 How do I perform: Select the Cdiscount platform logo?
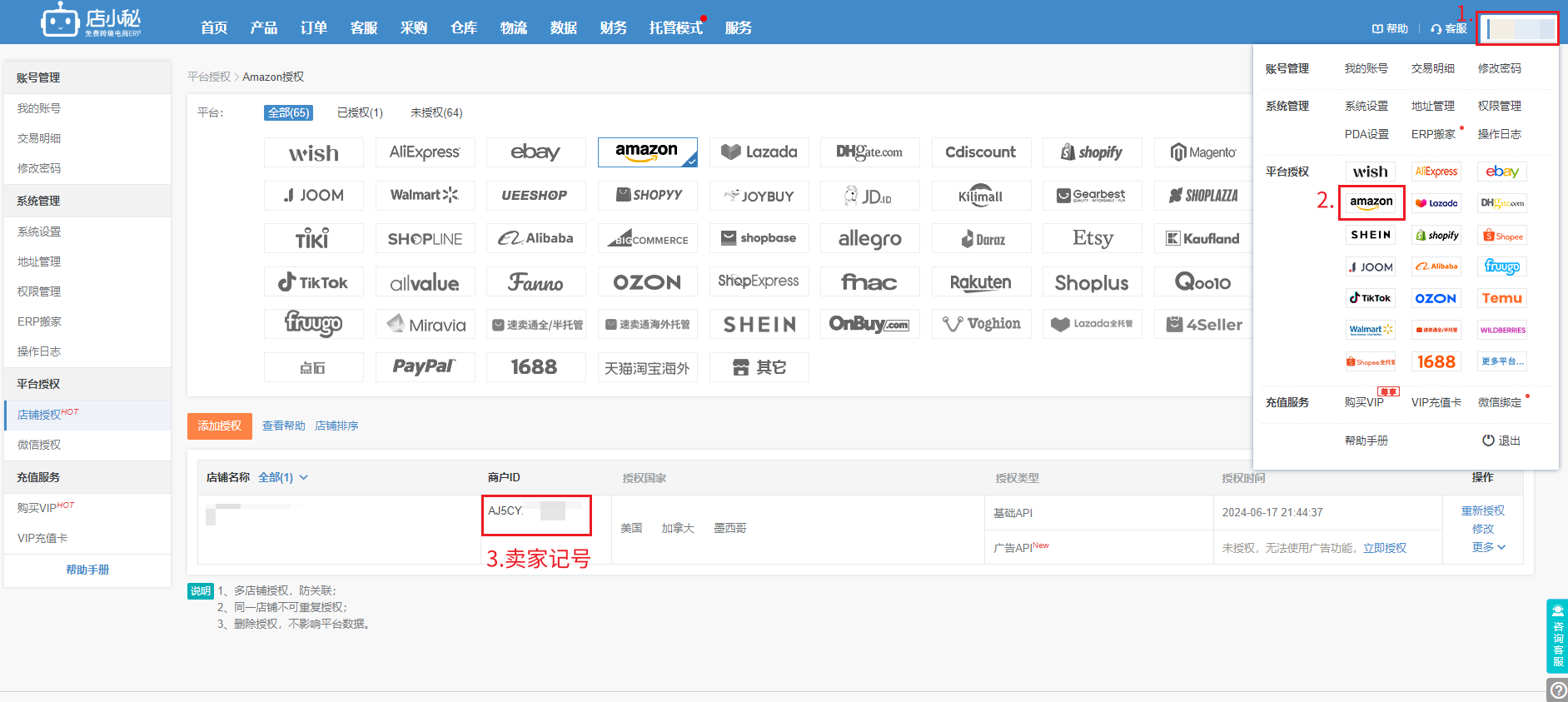point(981,152)
